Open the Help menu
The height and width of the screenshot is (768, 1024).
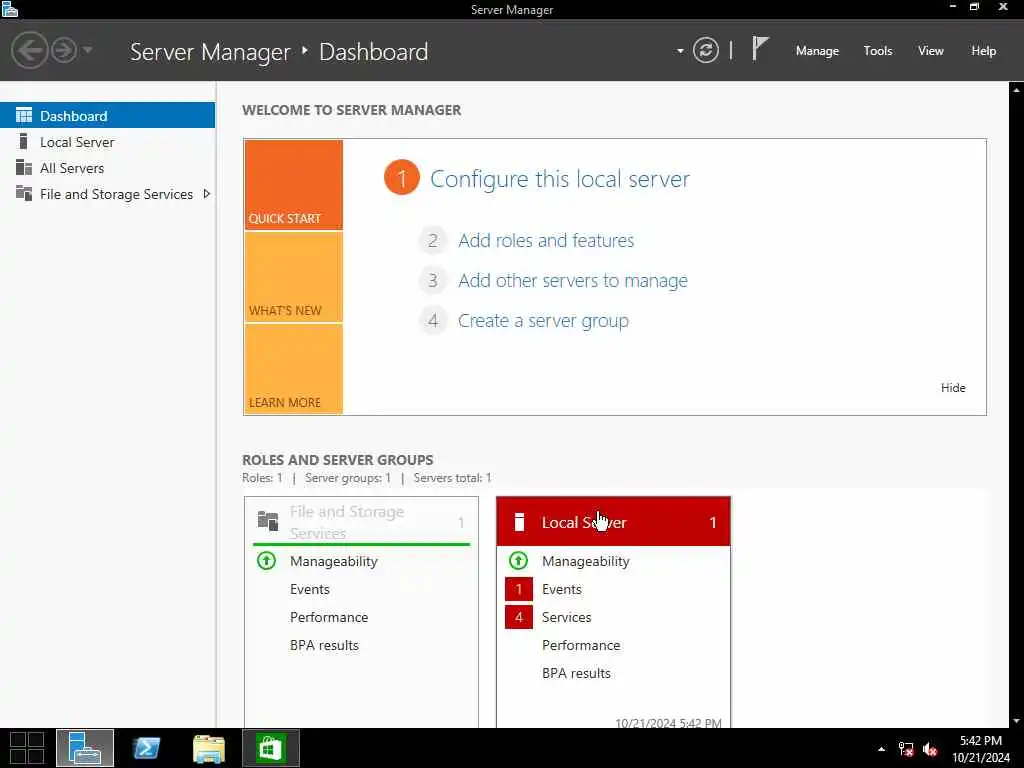point(984,51)
